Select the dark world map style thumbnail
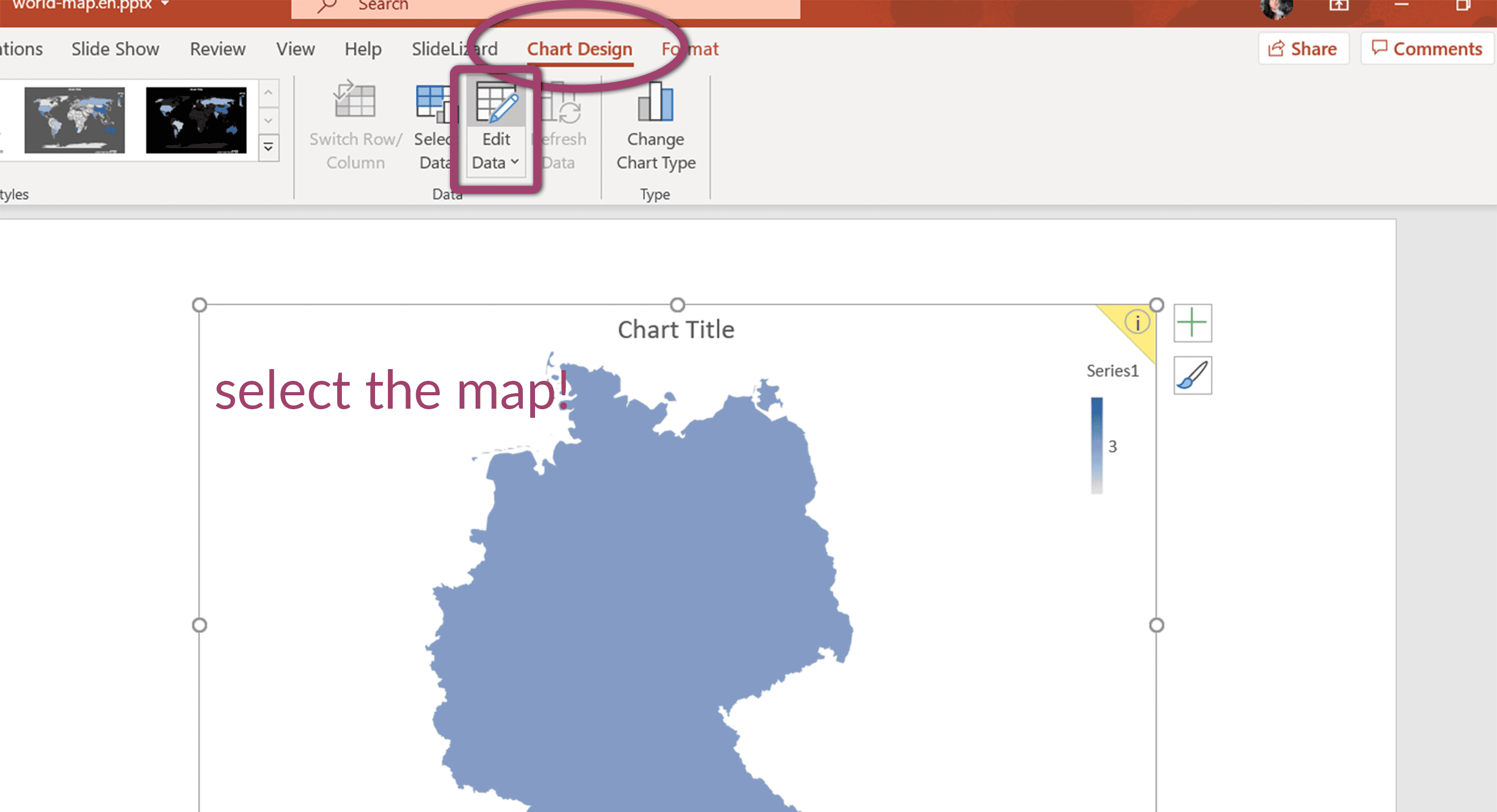Viewport: 1497px width, 812px height. 197,120
